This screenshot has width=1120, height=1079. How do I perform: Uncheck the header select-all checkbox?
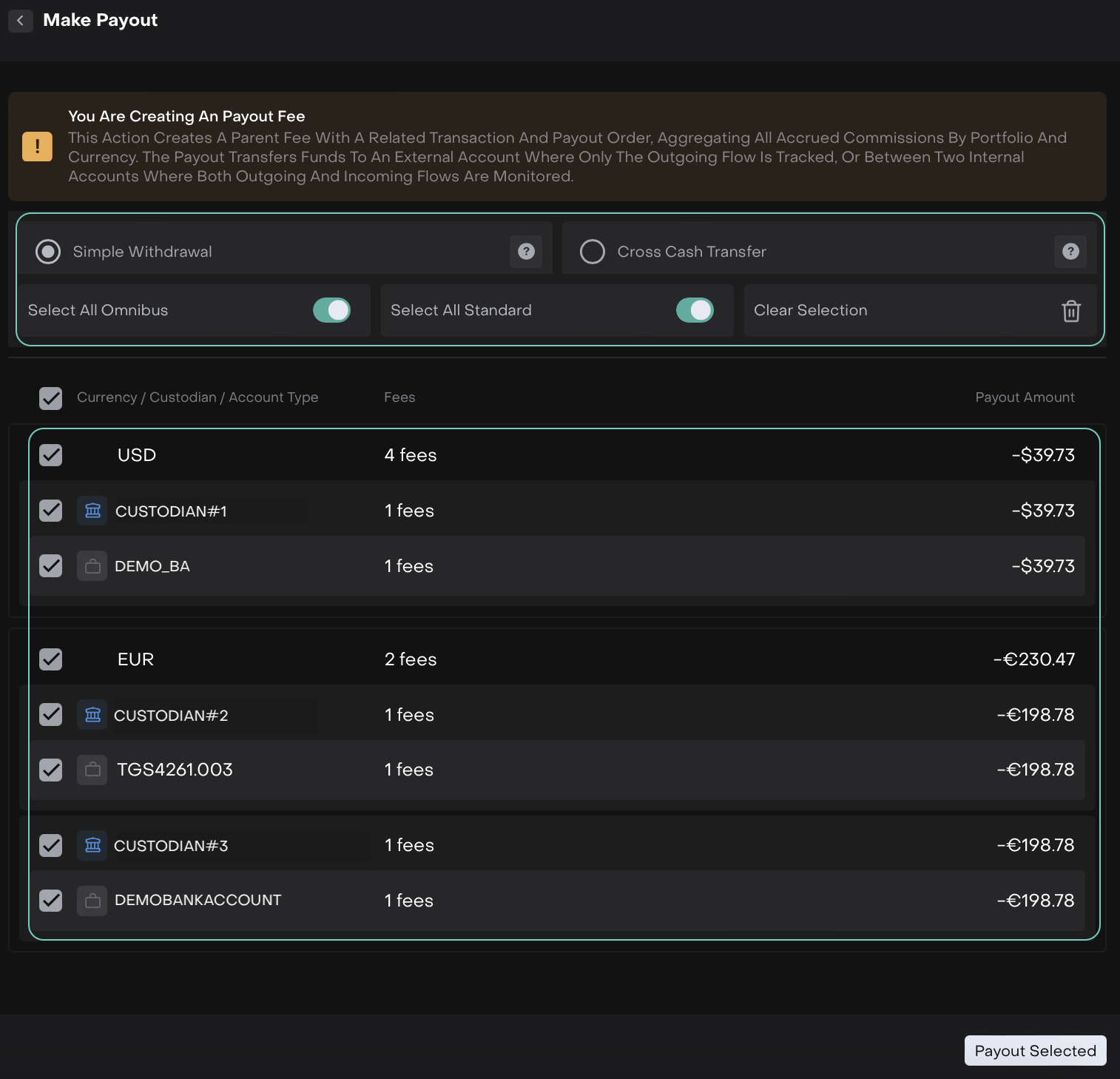coord(50,398)
